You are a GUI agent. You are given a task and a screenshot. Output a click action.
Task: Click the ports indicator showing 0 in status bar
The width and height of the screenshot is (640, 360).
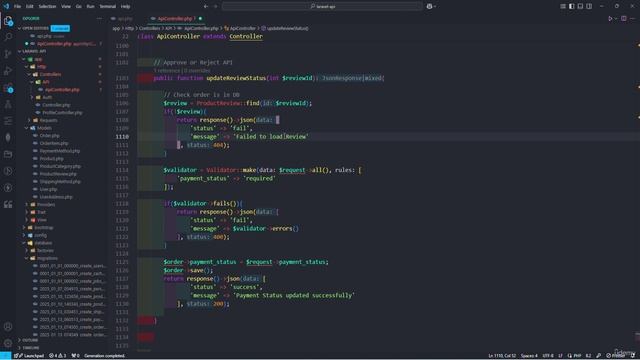click(76, 356)
